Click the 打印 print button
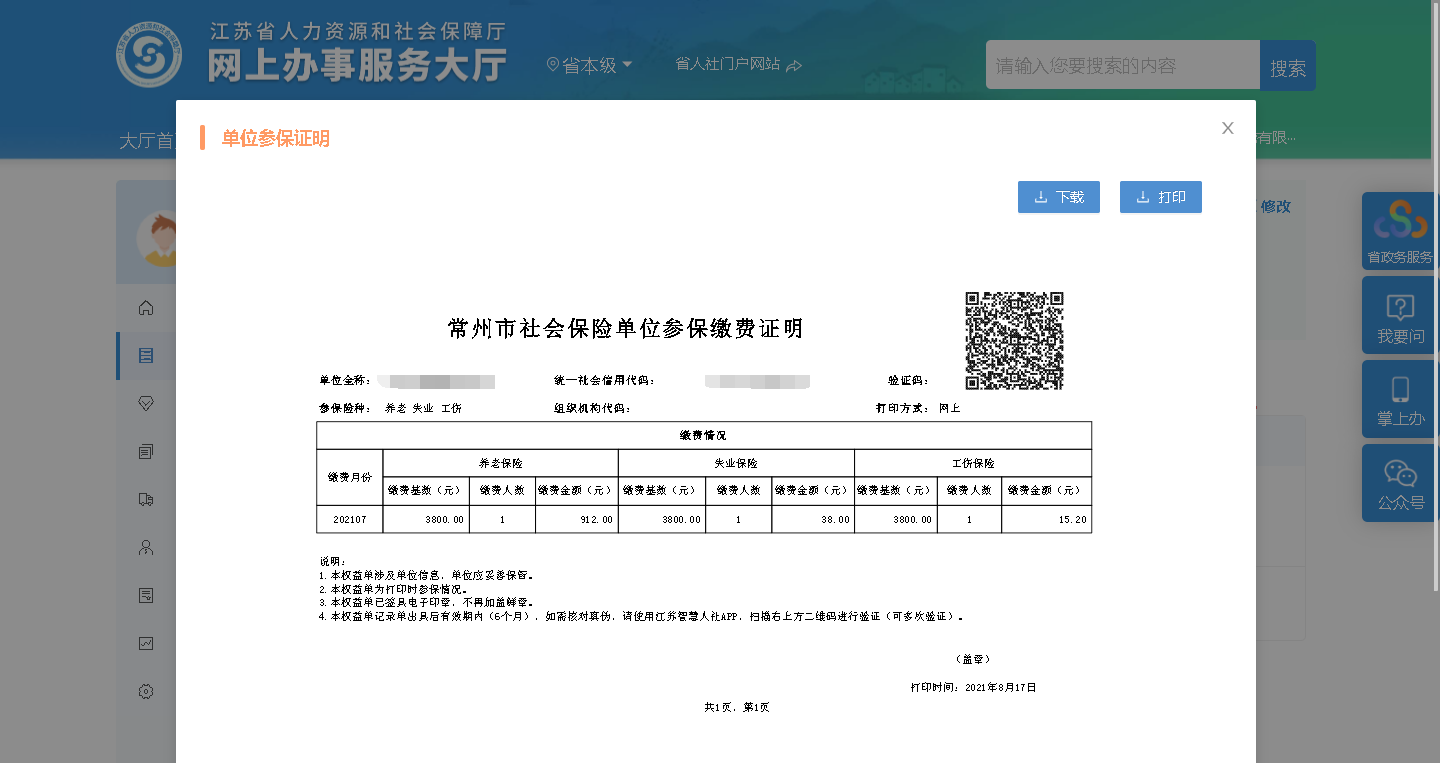 click(x=1160, y=197)
